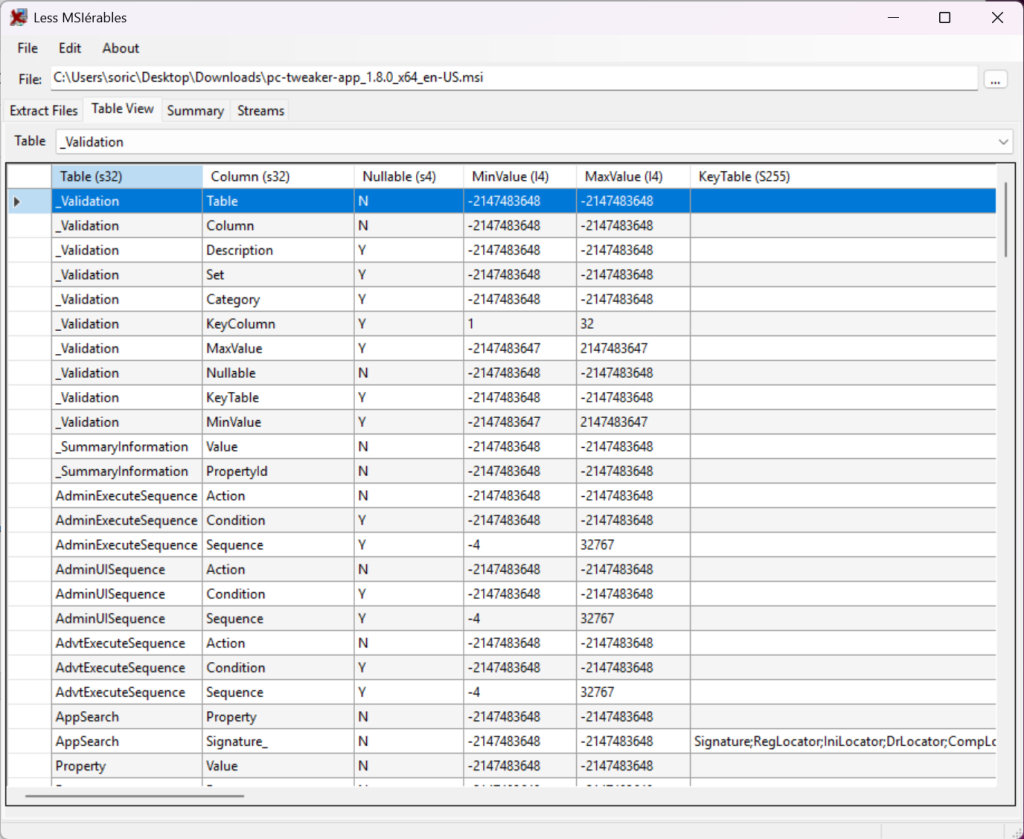Click the KeyTable (S255) column header
The image size is (1024, 839).
click(x=843, y=176)
